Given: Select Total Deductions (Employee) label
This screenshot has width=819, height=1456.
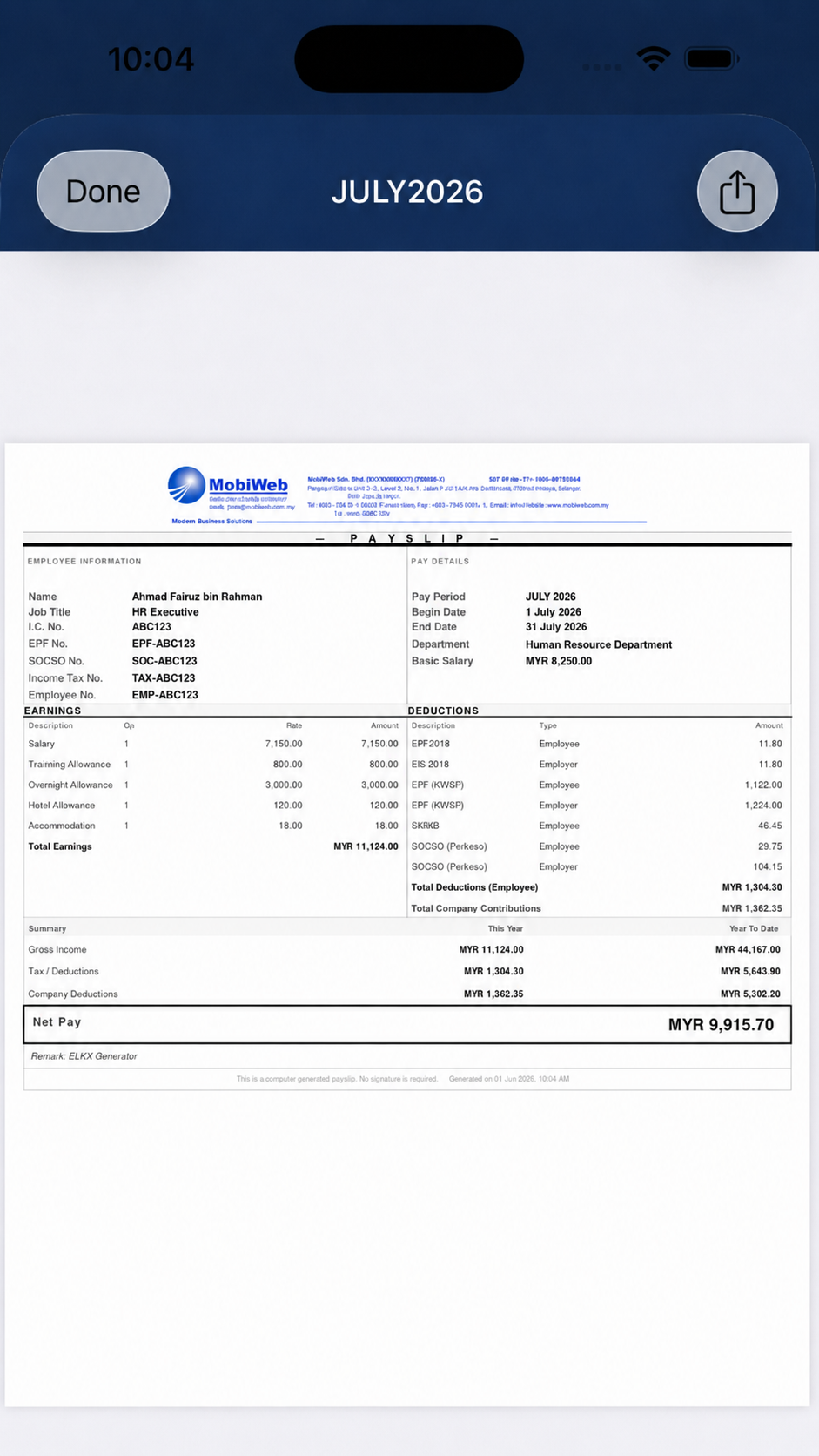Looking at the screenshot, I should coord(474,887).
